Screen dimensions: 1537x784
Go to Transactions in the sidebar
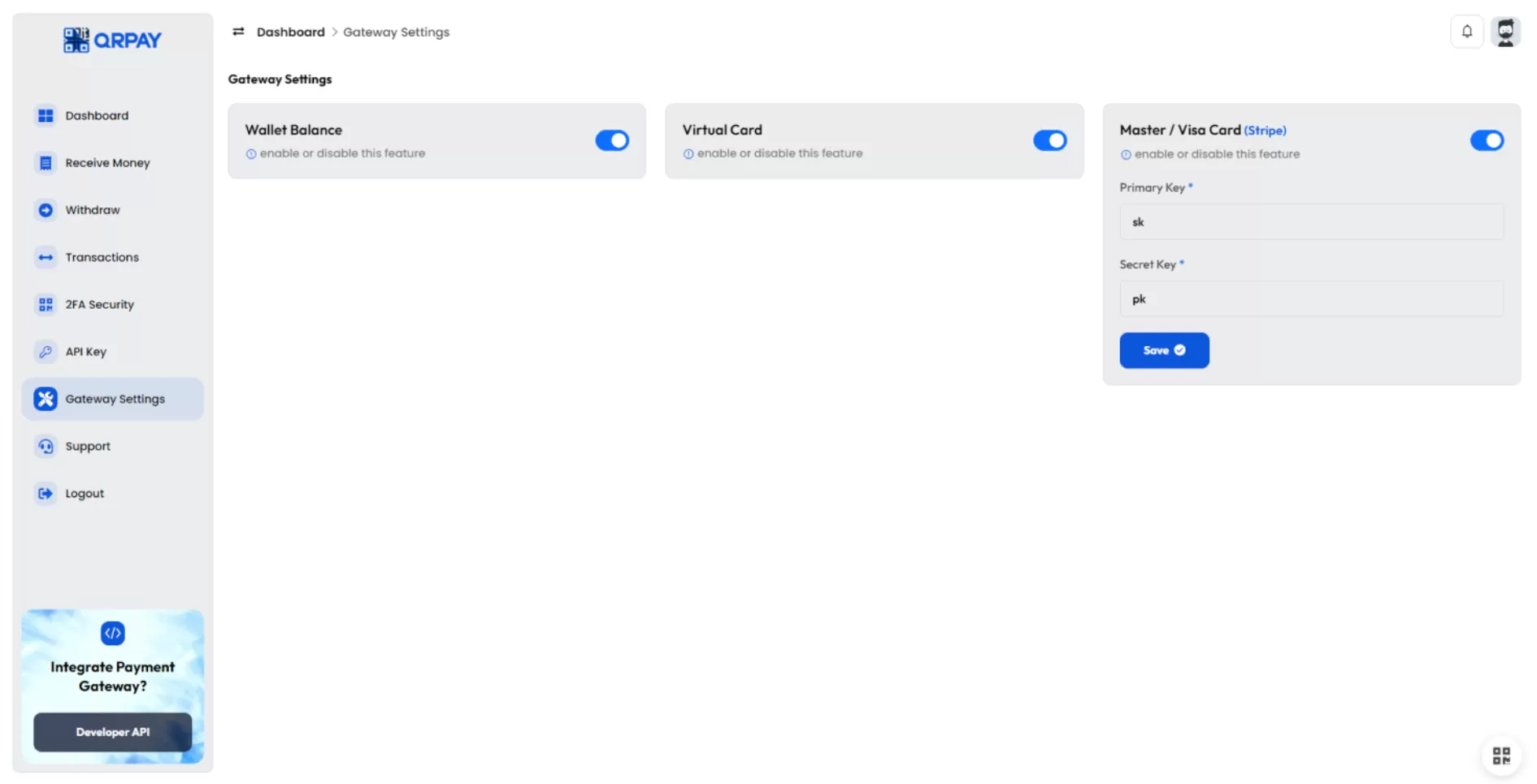click(102, 258)
